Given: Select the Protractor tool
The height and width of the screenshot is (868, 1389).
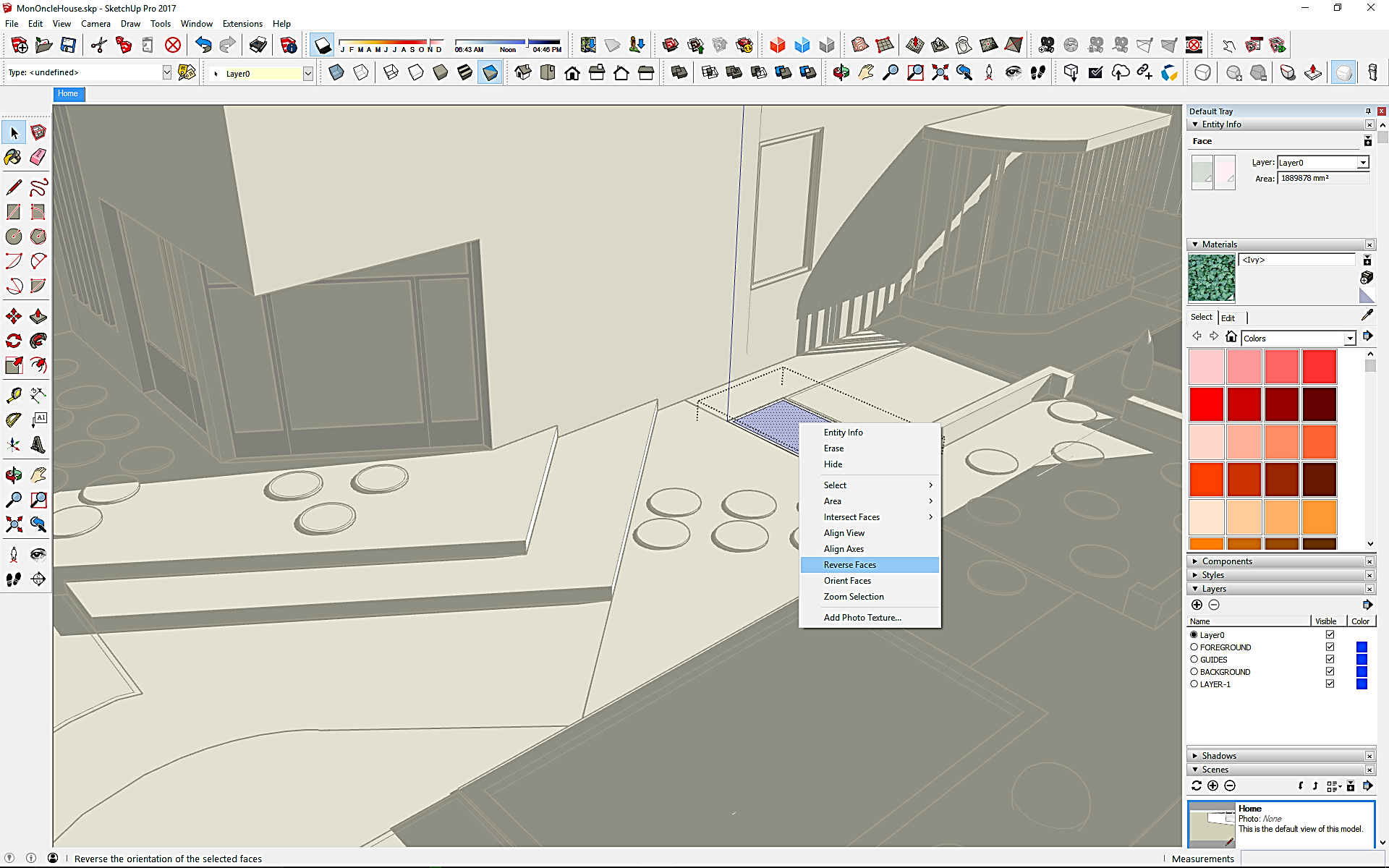Looking at the screenshot, I should pos(14,420).
